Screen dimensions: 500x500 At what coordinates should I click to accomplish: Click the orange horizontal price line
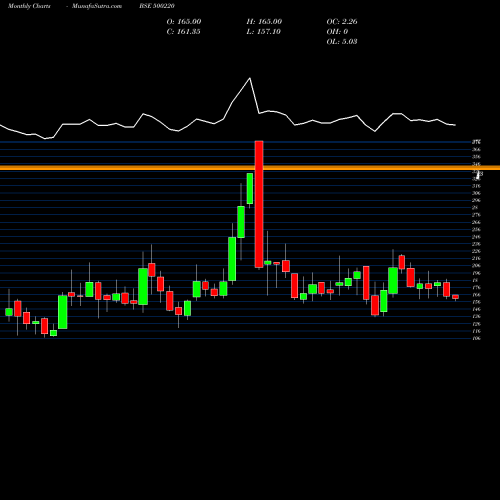(250, 168)
